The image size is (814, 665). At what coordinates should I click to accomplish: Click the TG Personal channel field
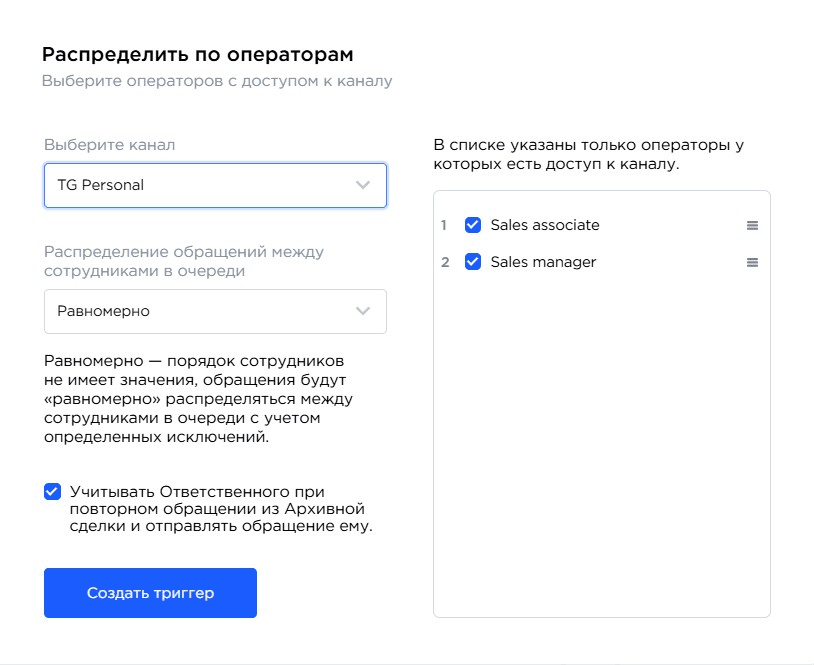[215, 185]
